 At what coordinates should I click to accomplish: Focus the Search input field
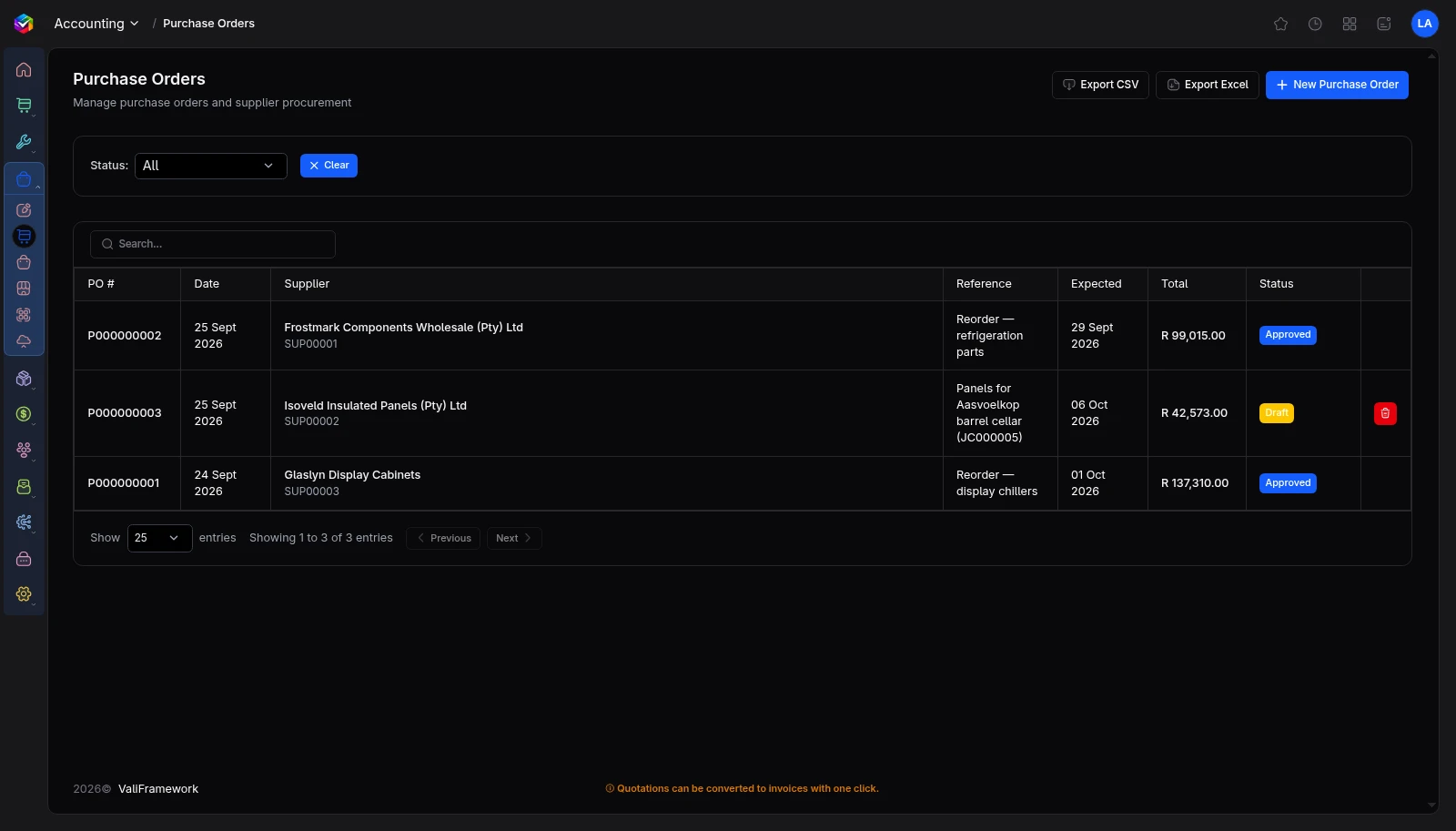tap(213, 244)
